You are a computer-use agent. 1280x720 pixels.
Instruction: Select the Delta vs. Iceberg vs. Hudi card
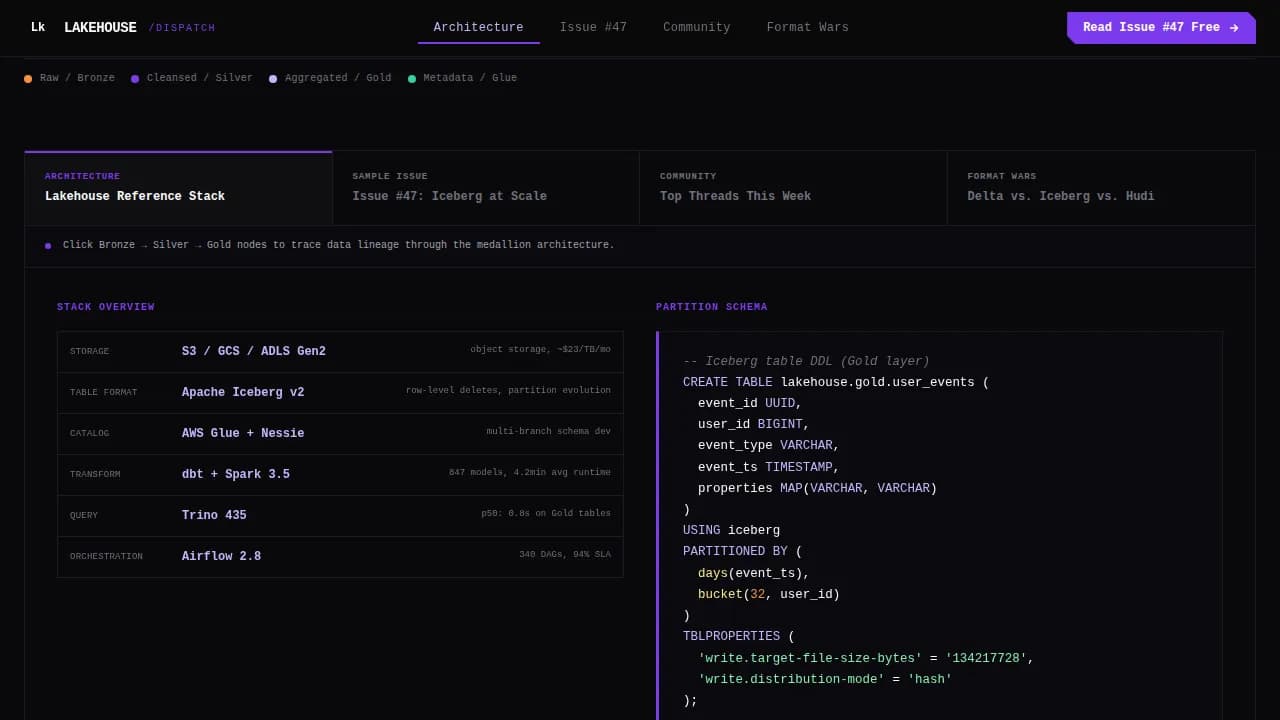click(x=1101, y=188)
